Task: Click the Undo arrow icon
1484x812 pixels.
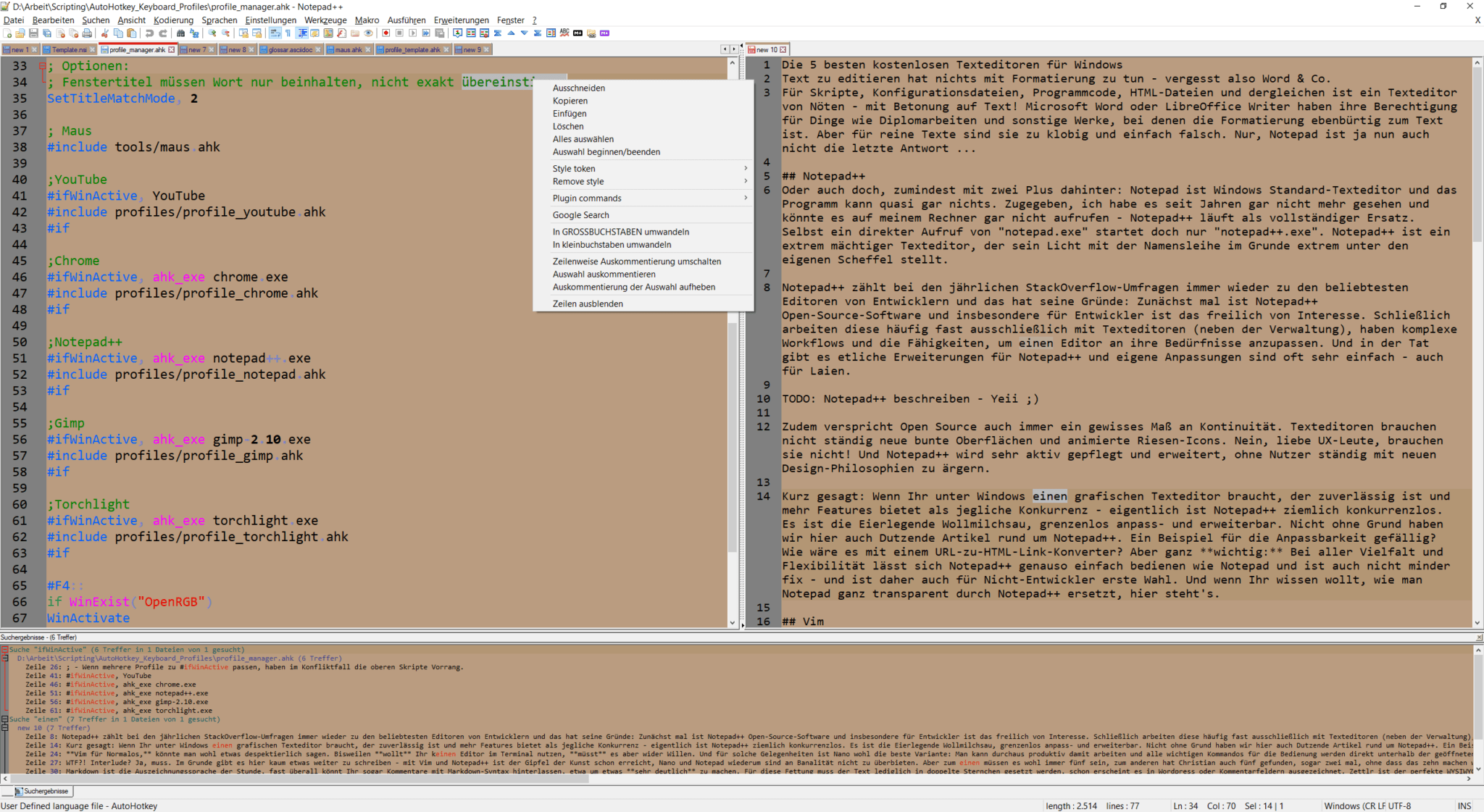Action: (x=149, y=33)
